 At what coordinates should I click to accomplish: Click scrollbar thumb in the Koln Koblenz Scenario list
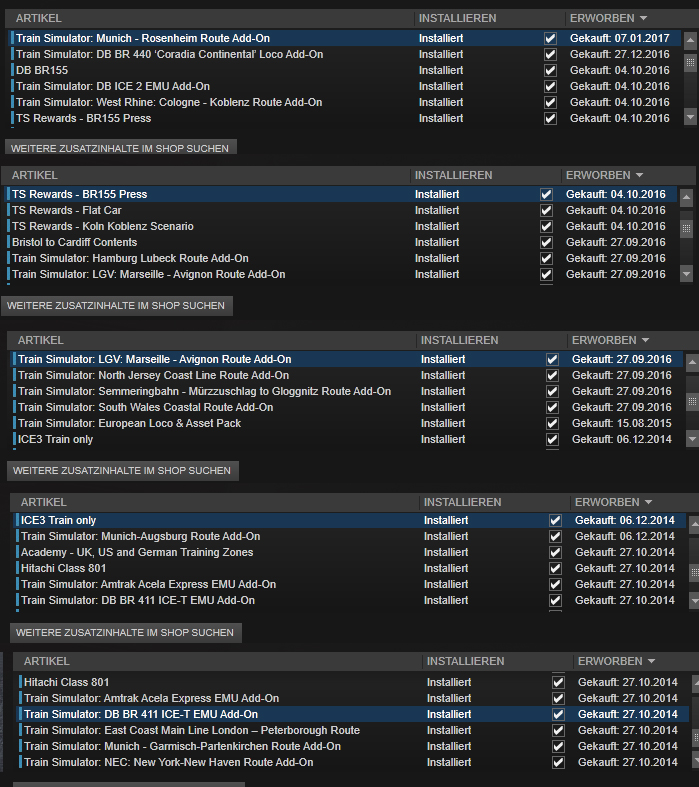coord(686,228)
